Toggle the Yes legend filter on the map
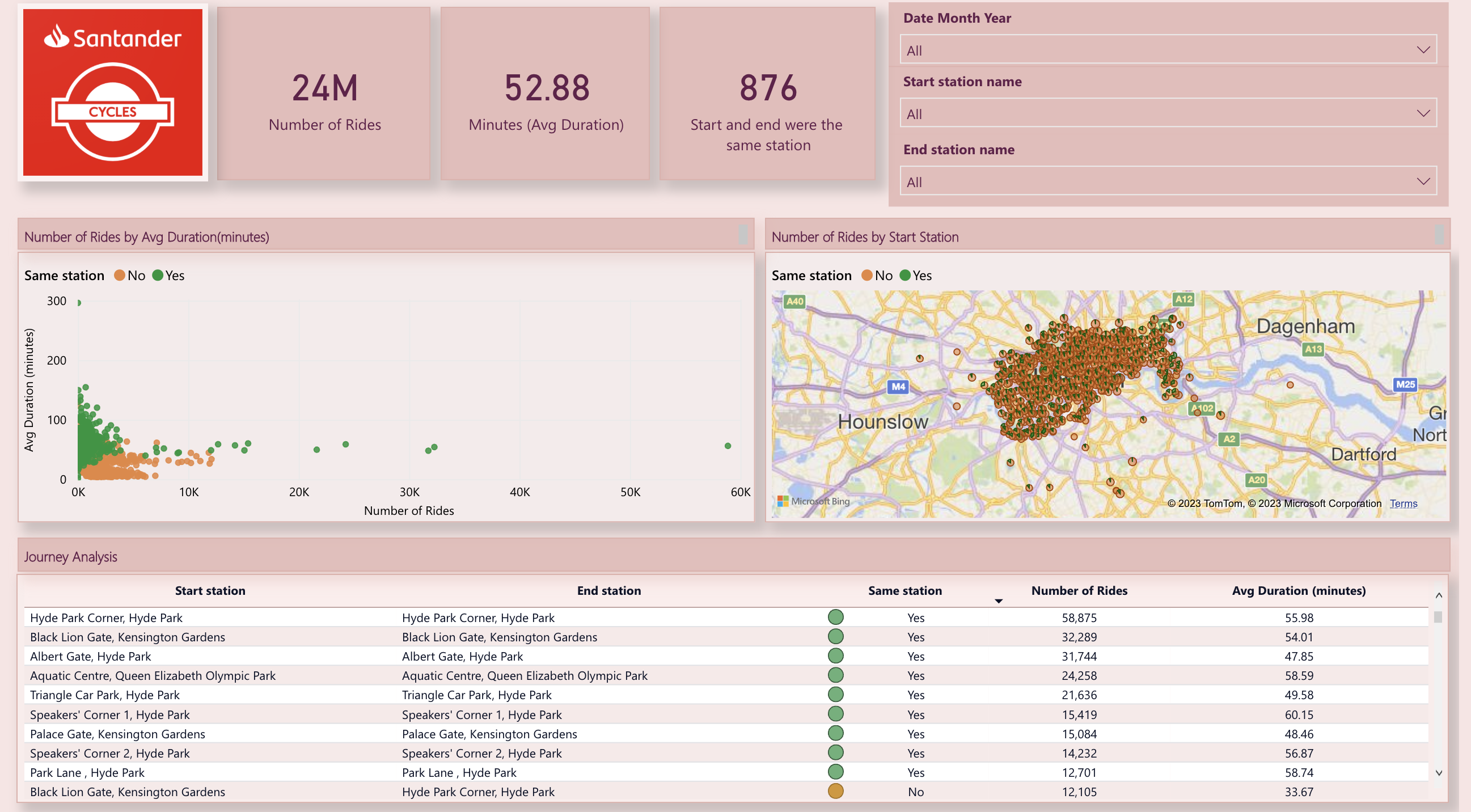 pyautogui.click(x=905, y=275)
